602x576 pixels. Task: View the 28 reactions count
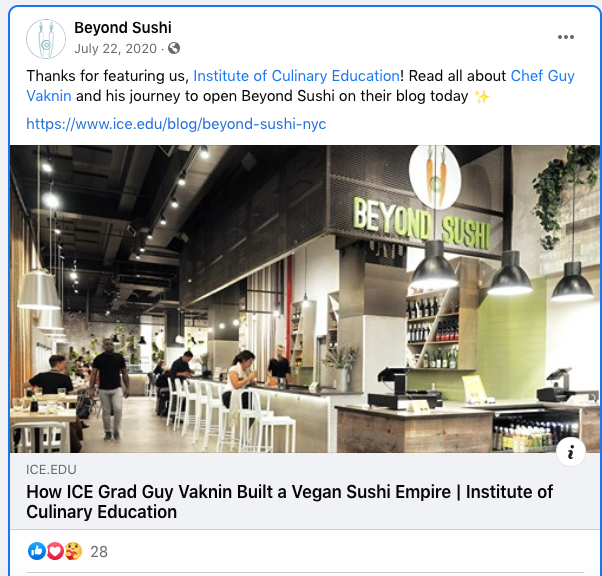coord(99,552)
